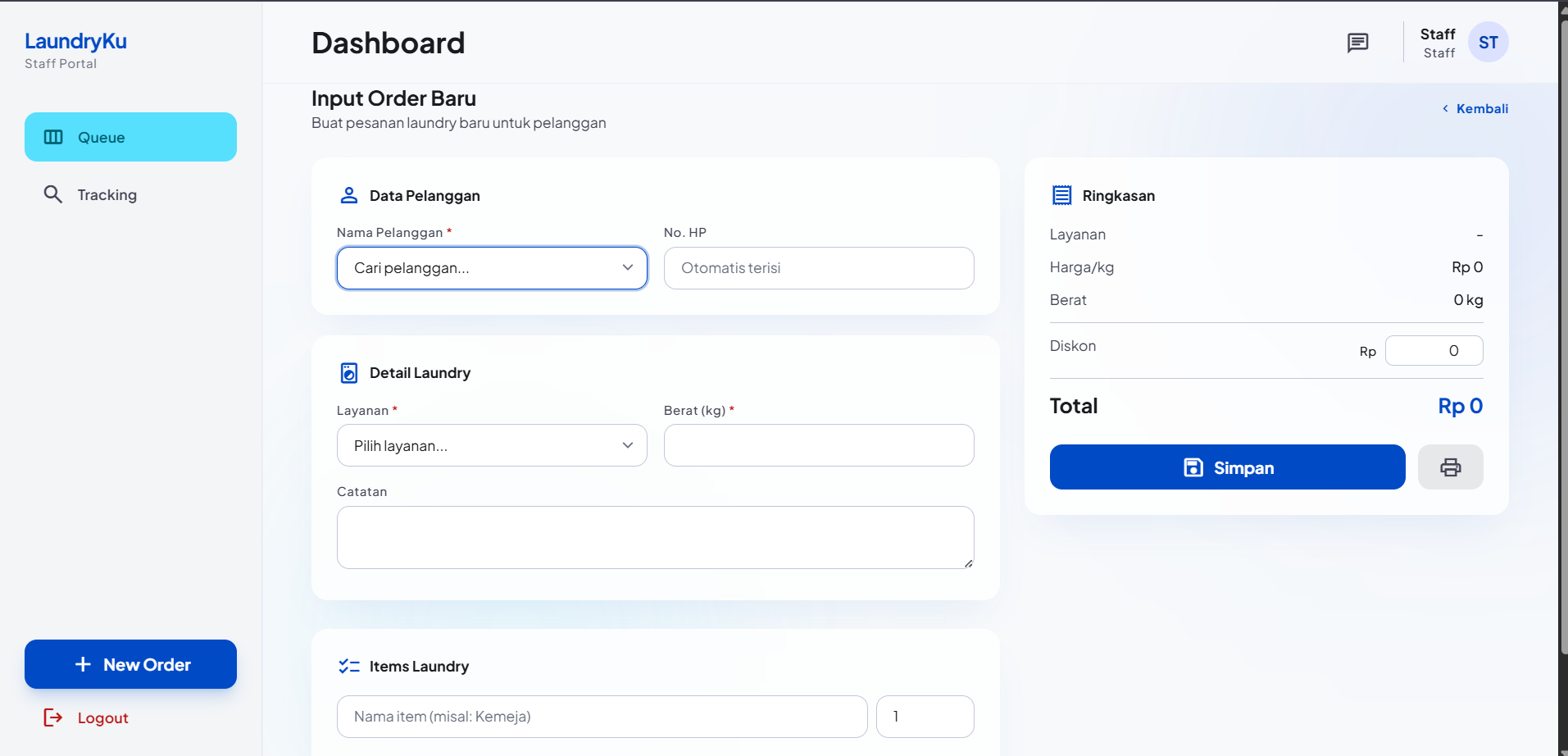The image size is (1568, 756).
Task: Click the printer icon button
Action: [1450, 467]
